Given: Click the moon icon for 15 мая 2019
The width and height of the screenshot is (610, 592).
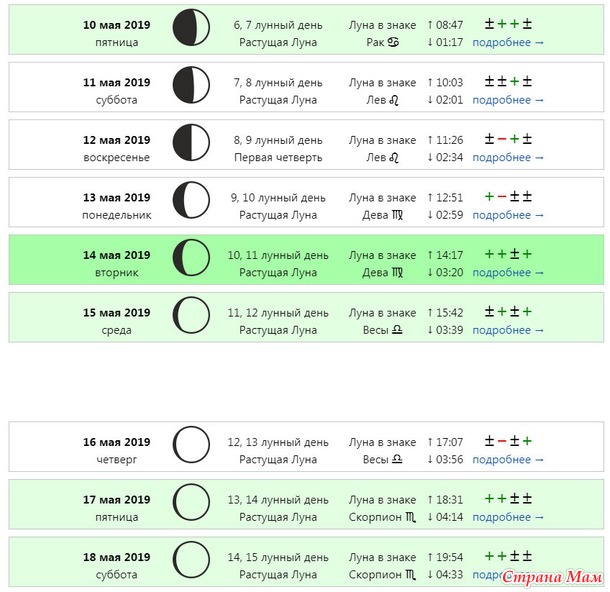Looking at the screenshot, I should click(191, 316).
